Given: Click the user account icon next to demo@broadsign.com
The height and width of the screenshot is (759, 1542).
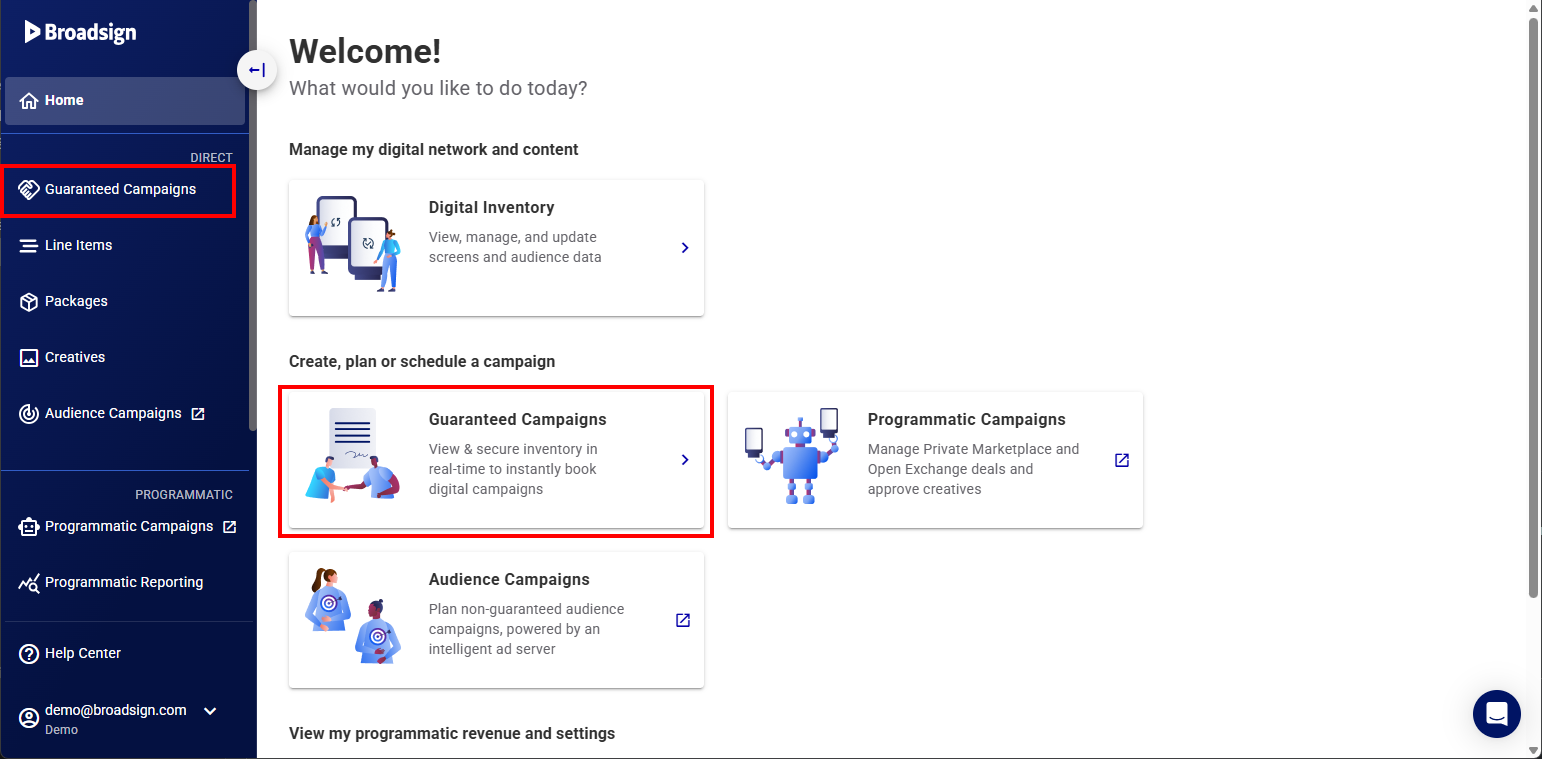Looking at the screenshot, I should [28, 717].
